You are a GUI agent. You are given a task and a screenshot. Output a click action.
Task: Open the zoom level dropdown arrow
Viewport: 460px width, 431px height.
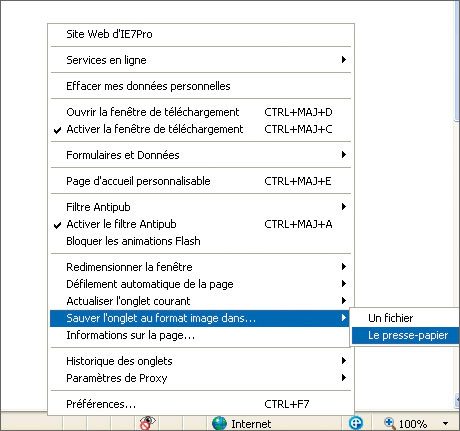[445, 424]
